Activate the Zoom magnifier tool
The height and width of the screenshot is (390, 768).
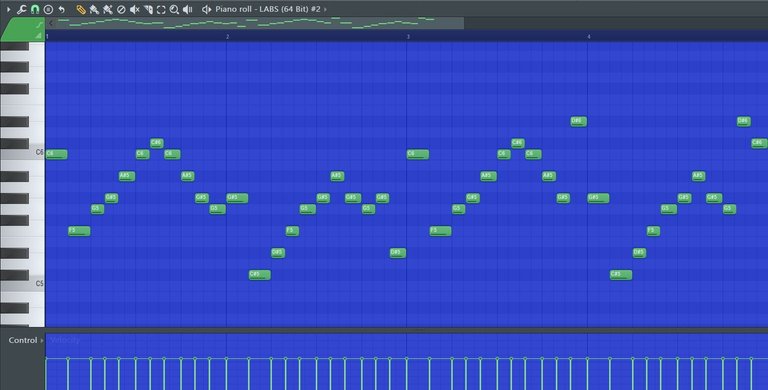174,9
